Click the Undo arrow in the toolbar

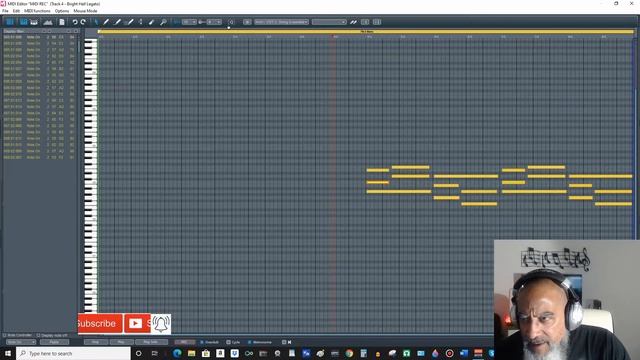pyautogui.click(x=75, y=22)
